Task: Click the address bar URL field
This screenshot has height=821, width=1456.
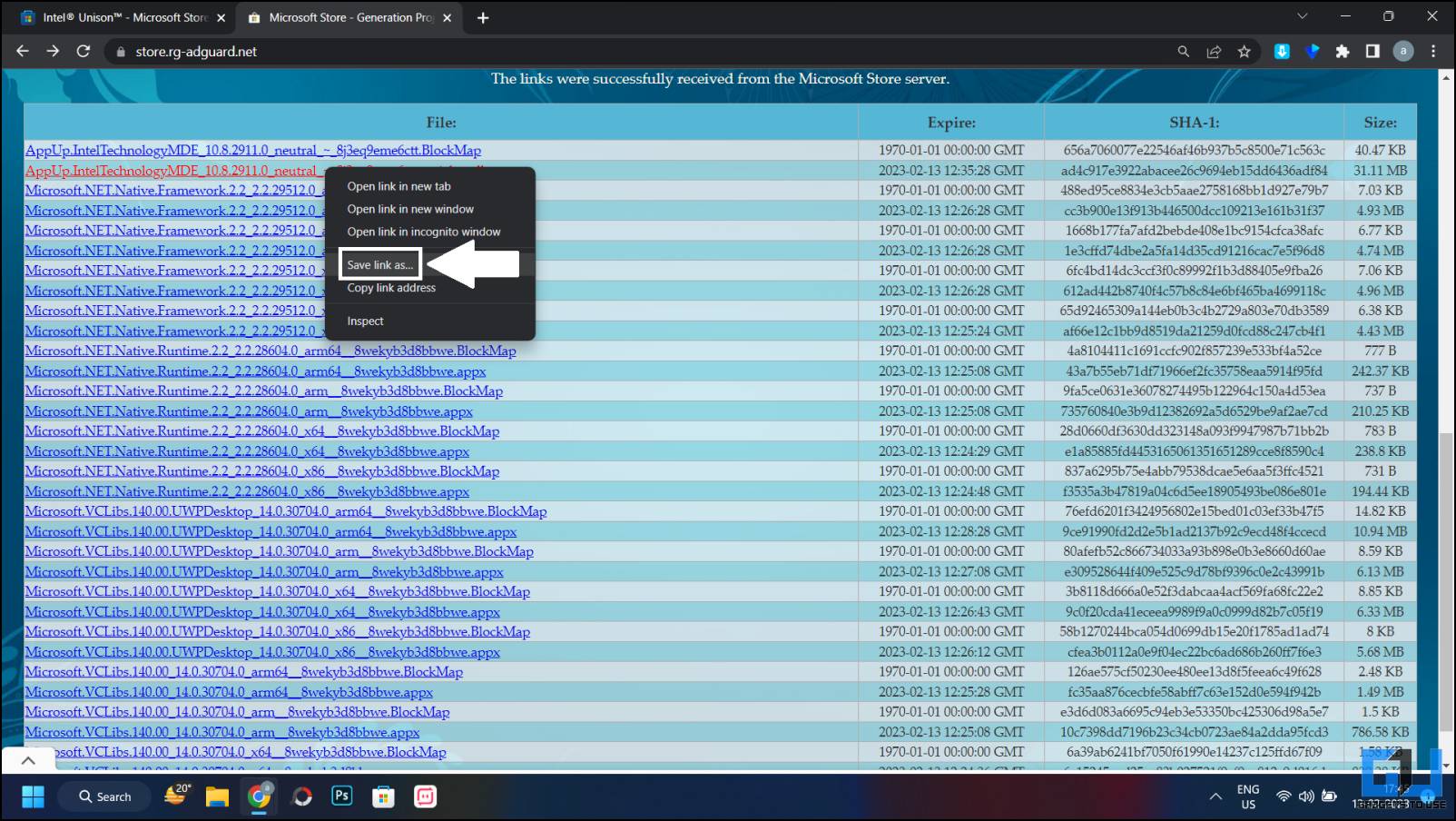Action: click(635, 52)
